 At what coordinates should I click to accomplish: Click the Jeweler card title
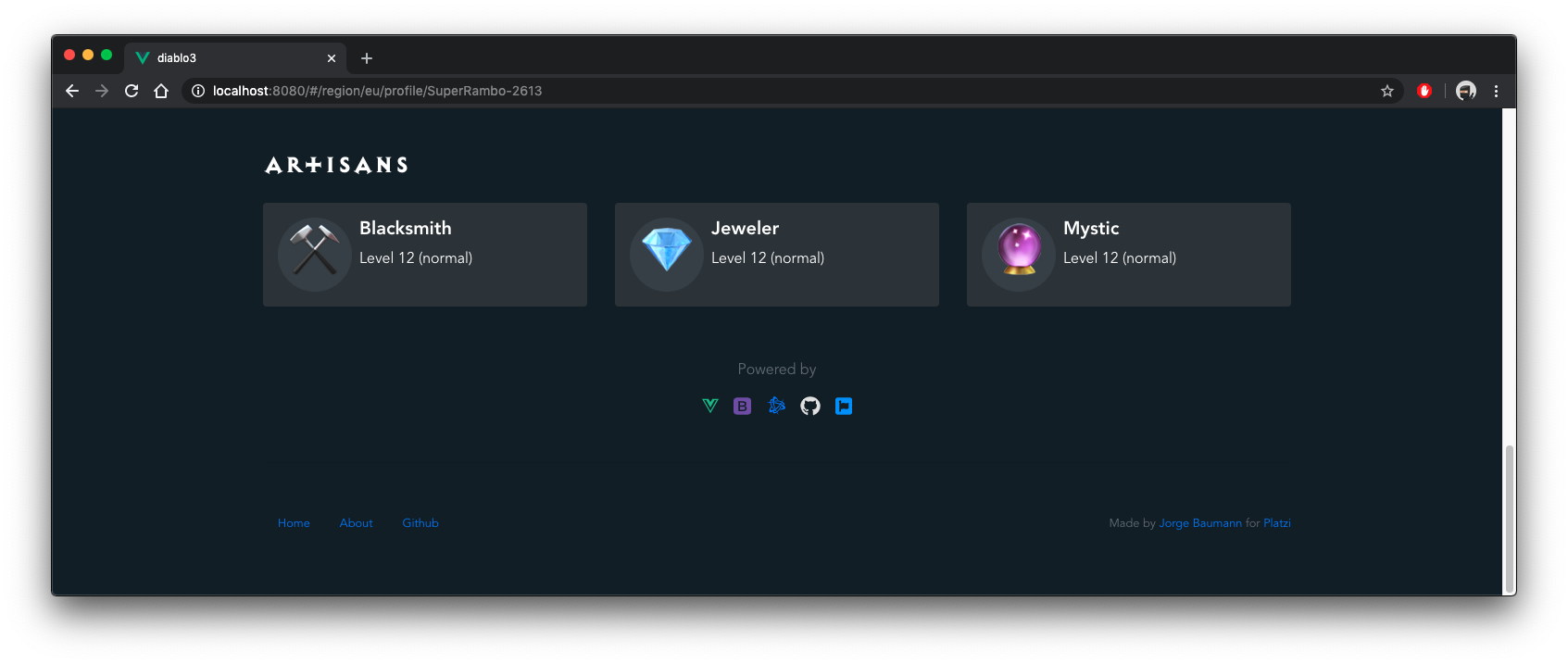[745, 228]
